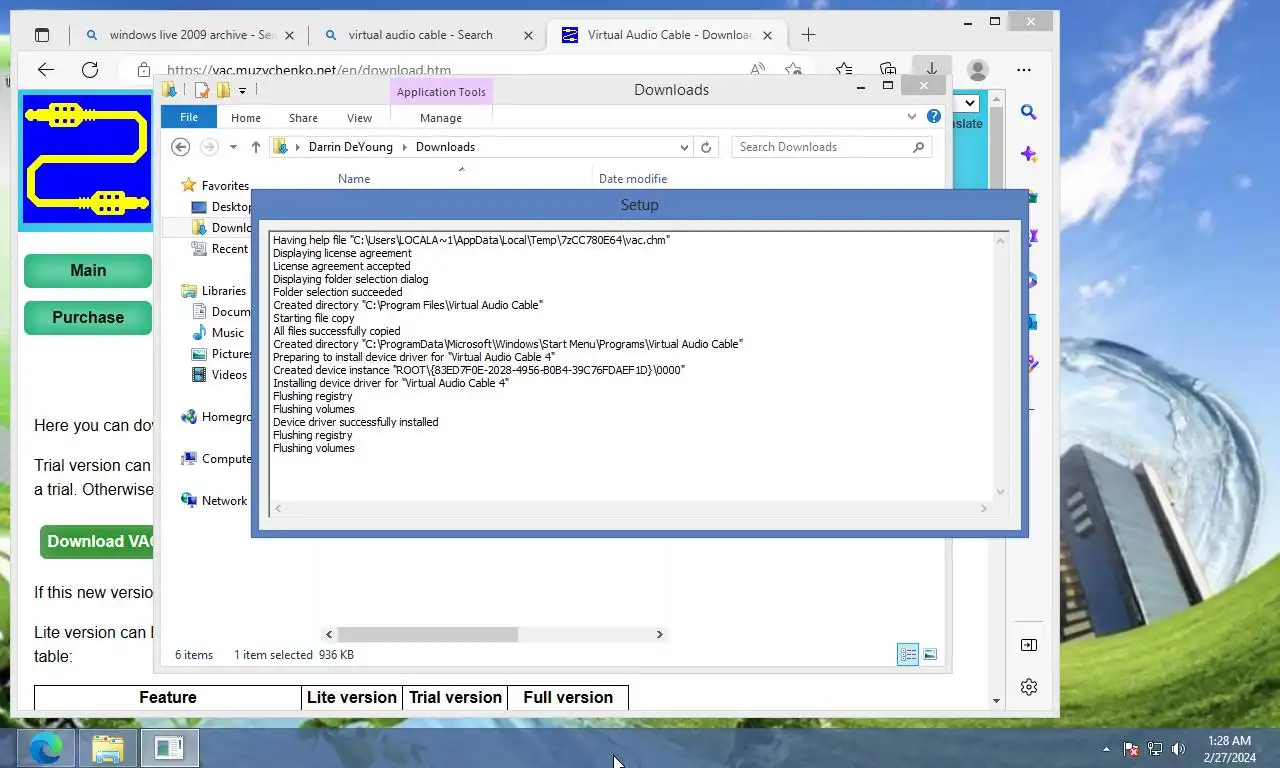Viewport: 1280px width, 768px height.
Task: Switch Explorer to large icons view
Action: click(930, 655)
